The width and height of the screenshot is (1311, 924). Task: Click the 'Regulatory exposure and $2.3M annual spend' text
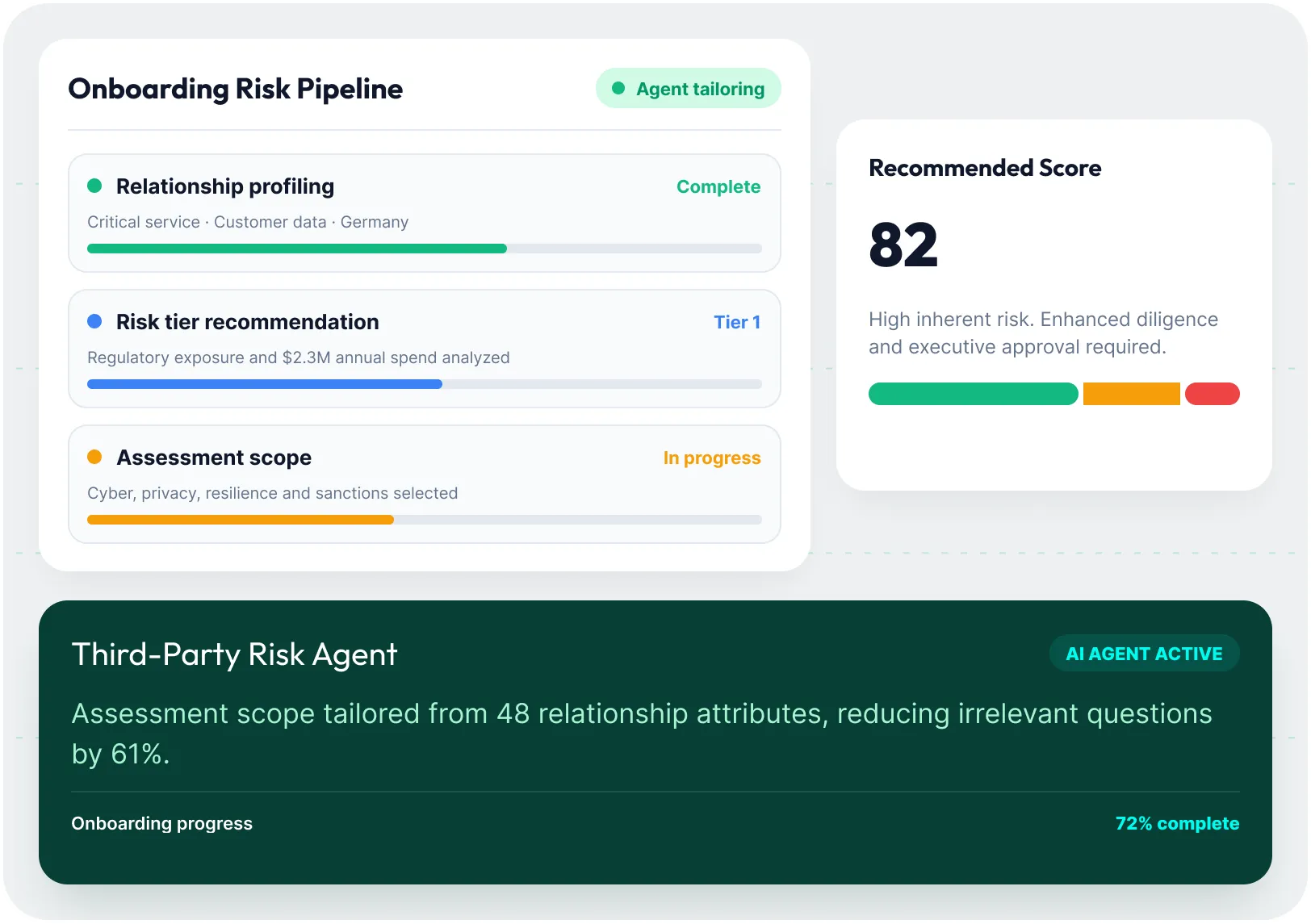(x=299, y=357)
